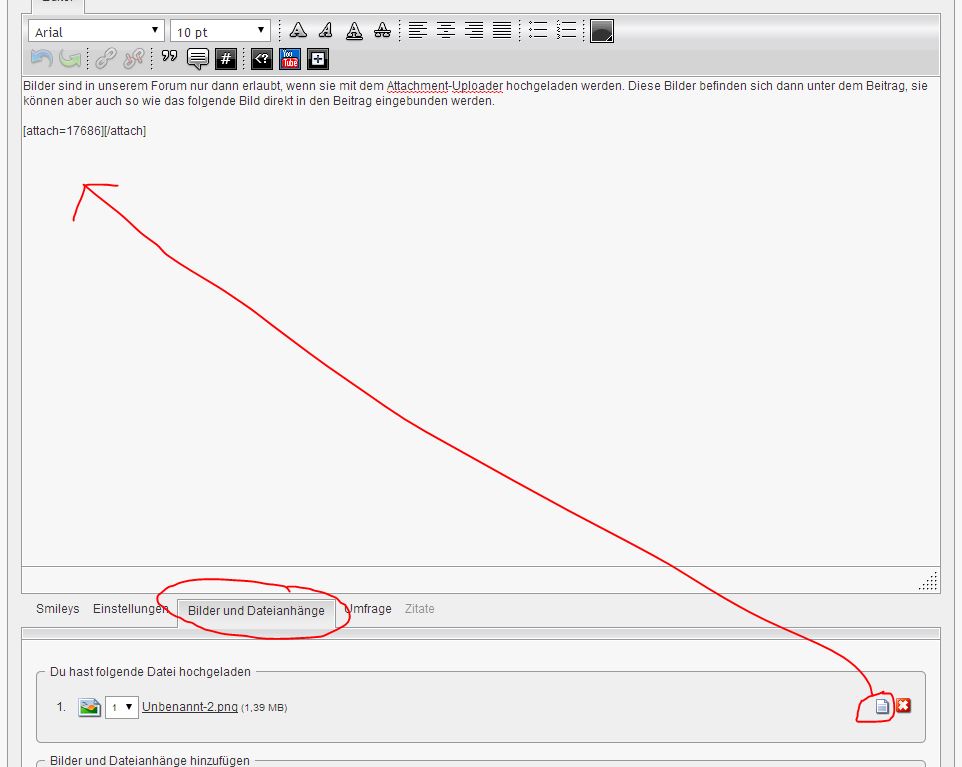The height and width of the screenshot is (767, 962).
Task: Apply underline formatting
Action: point(354,31)
